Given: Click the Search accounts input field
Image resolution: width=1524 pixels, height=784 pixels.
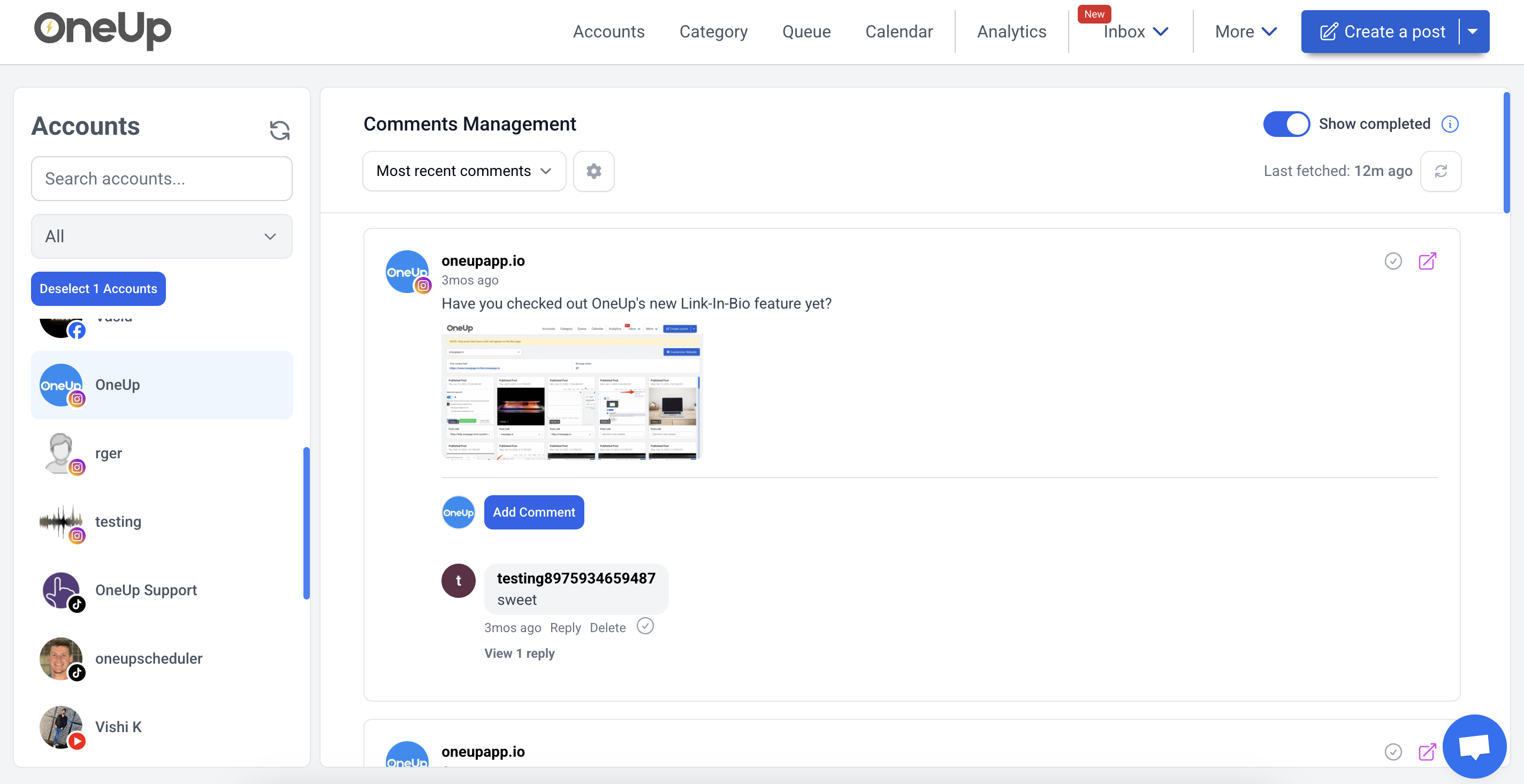Looking at the screenshot, I should [x=162, y=179].
